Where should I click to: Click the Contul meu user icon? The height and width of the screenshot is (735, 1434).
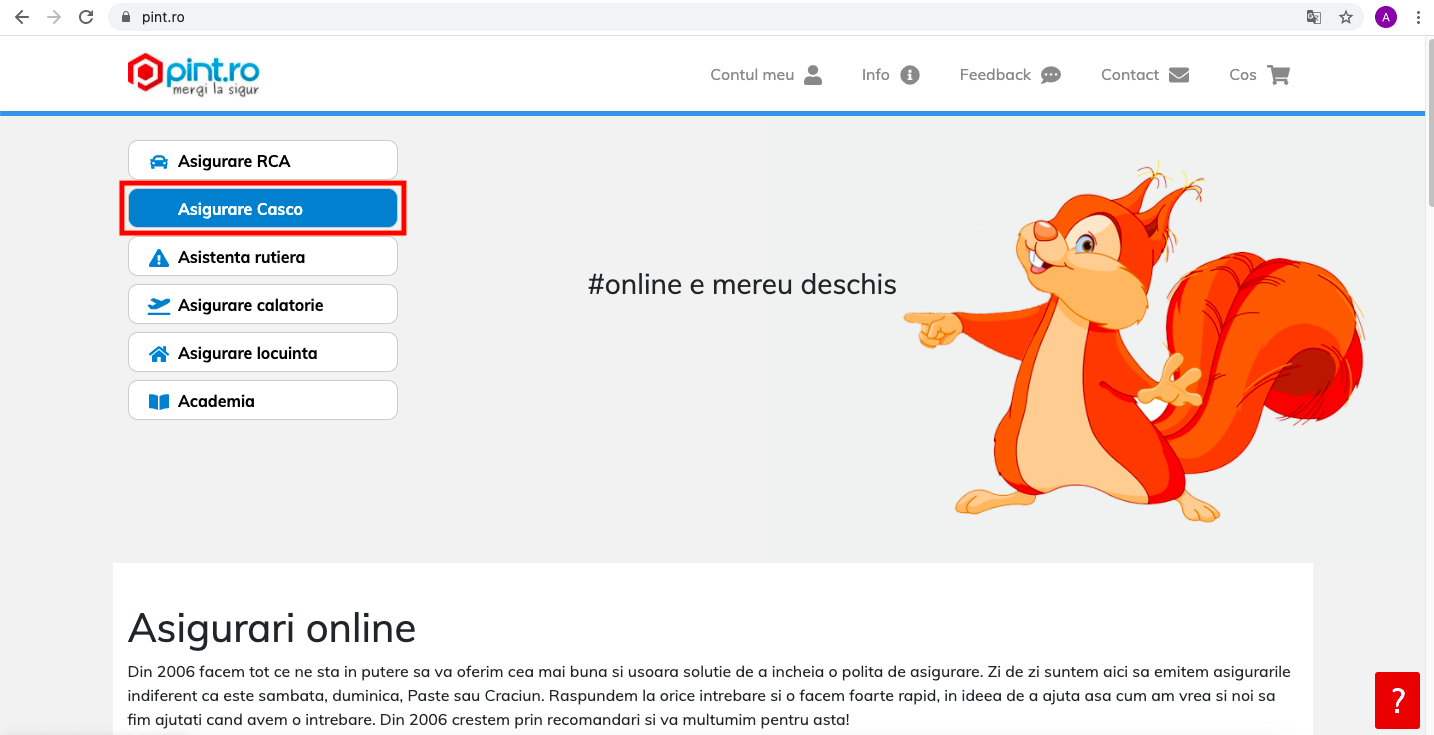pos(813,75)
